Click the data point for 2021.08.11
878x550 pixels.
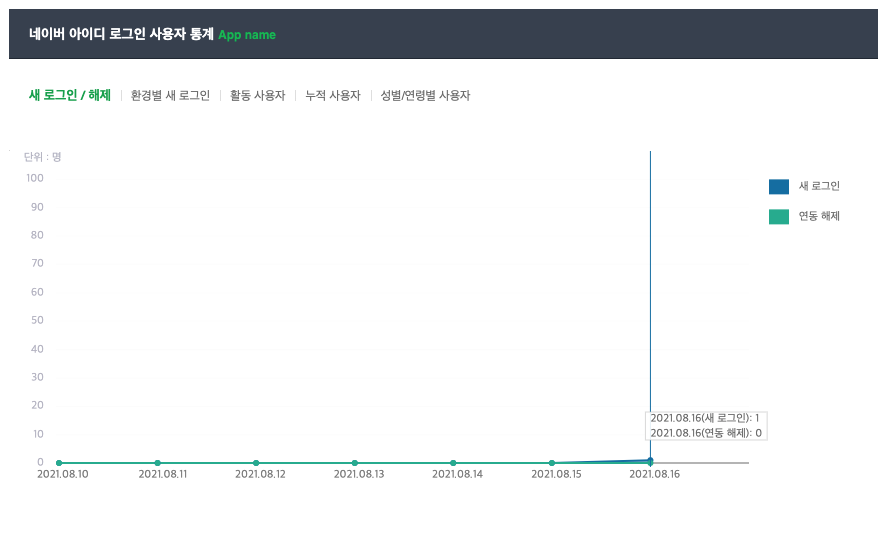[x=157, y=463]
